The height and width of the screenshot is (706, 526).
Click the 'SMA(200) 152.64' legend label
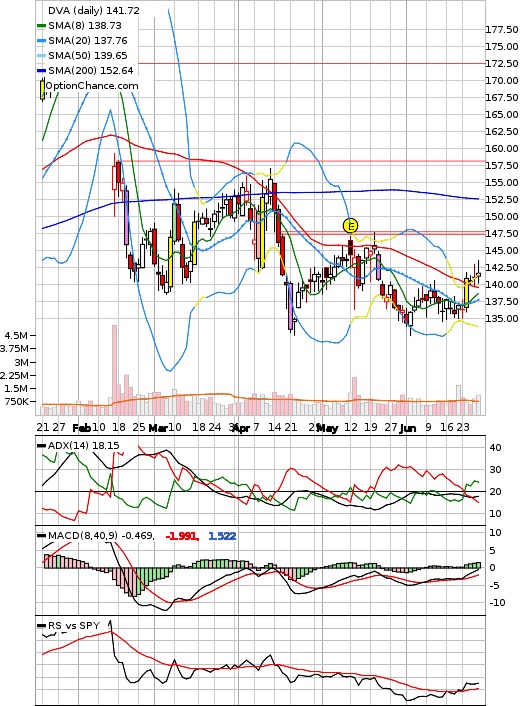pyautogui.click(x=91, y=70)
